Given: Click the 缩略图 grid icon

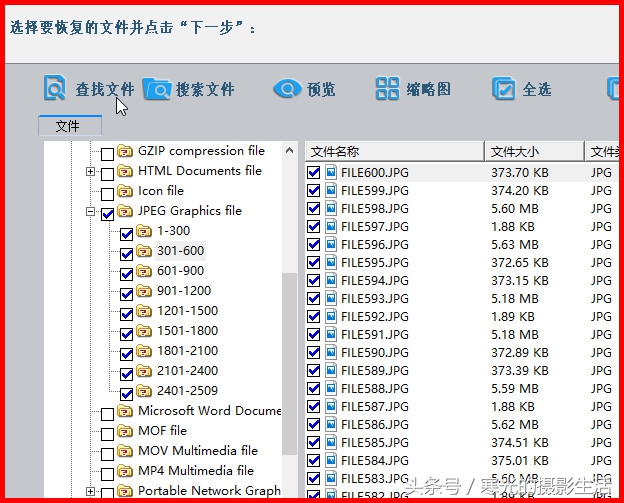Looking at the screenshot, I should 387,88.
